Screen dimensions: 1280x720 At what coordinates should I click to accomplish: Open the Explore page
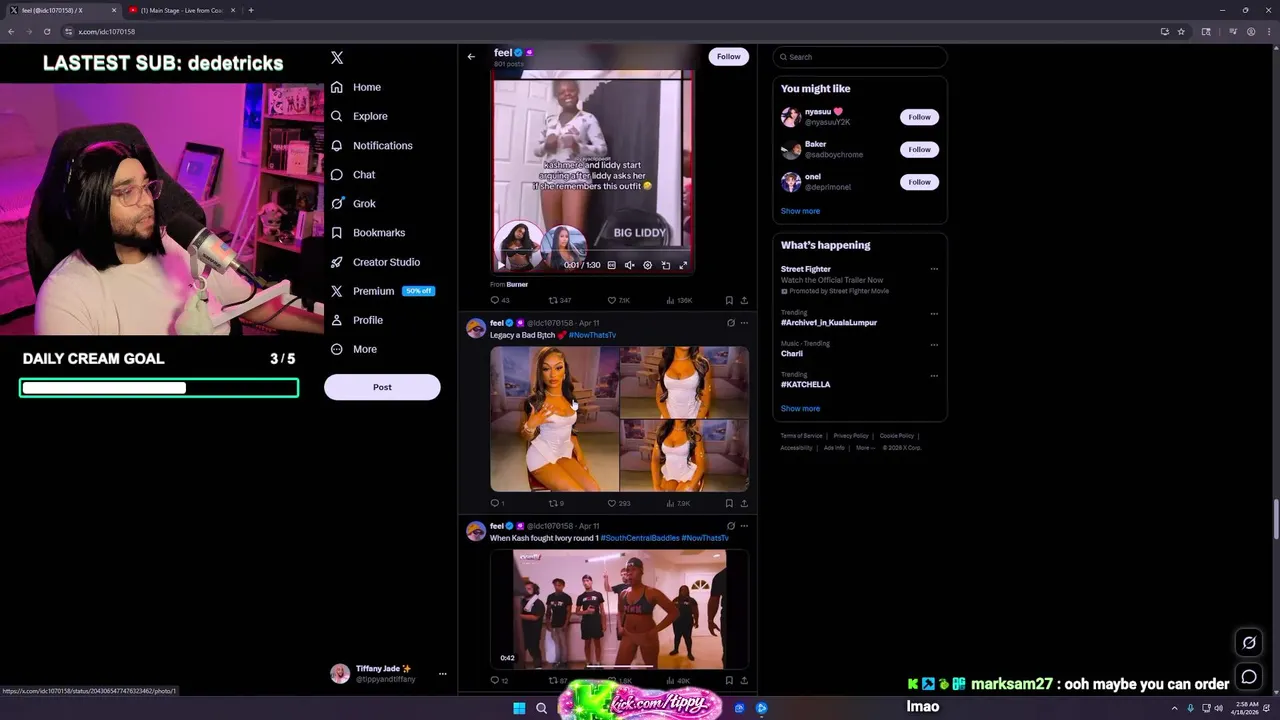coord(359,116)
